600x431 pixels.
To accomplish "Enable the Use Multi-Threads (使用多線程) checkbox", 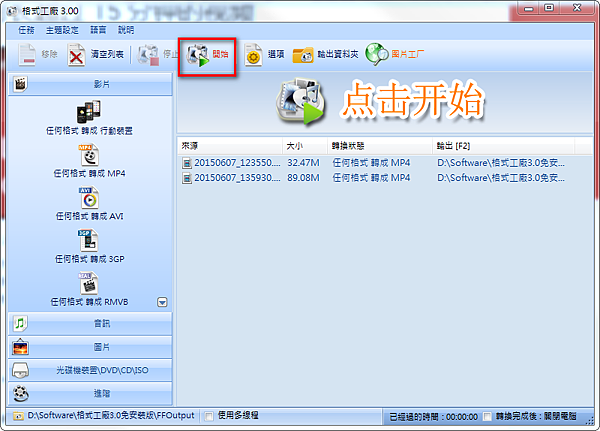I will 209,416.
